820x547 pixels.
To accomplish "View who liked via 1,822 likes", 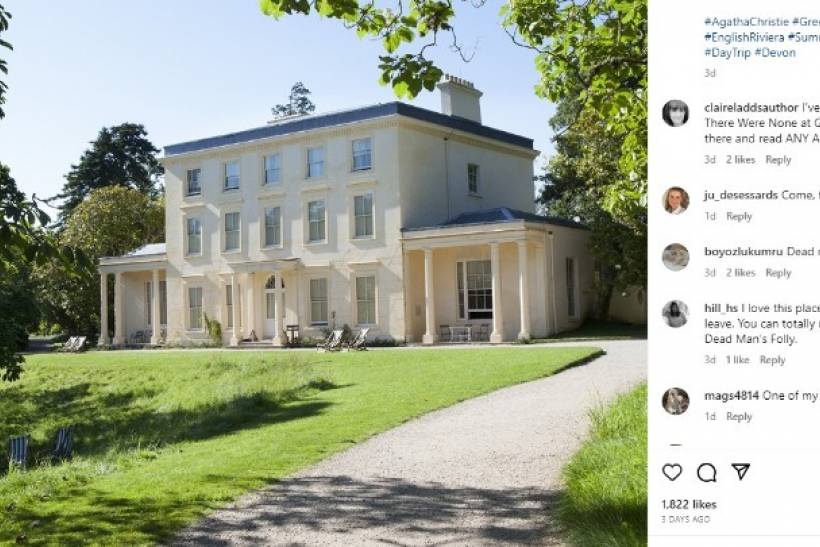I will [x=689, y=504].
